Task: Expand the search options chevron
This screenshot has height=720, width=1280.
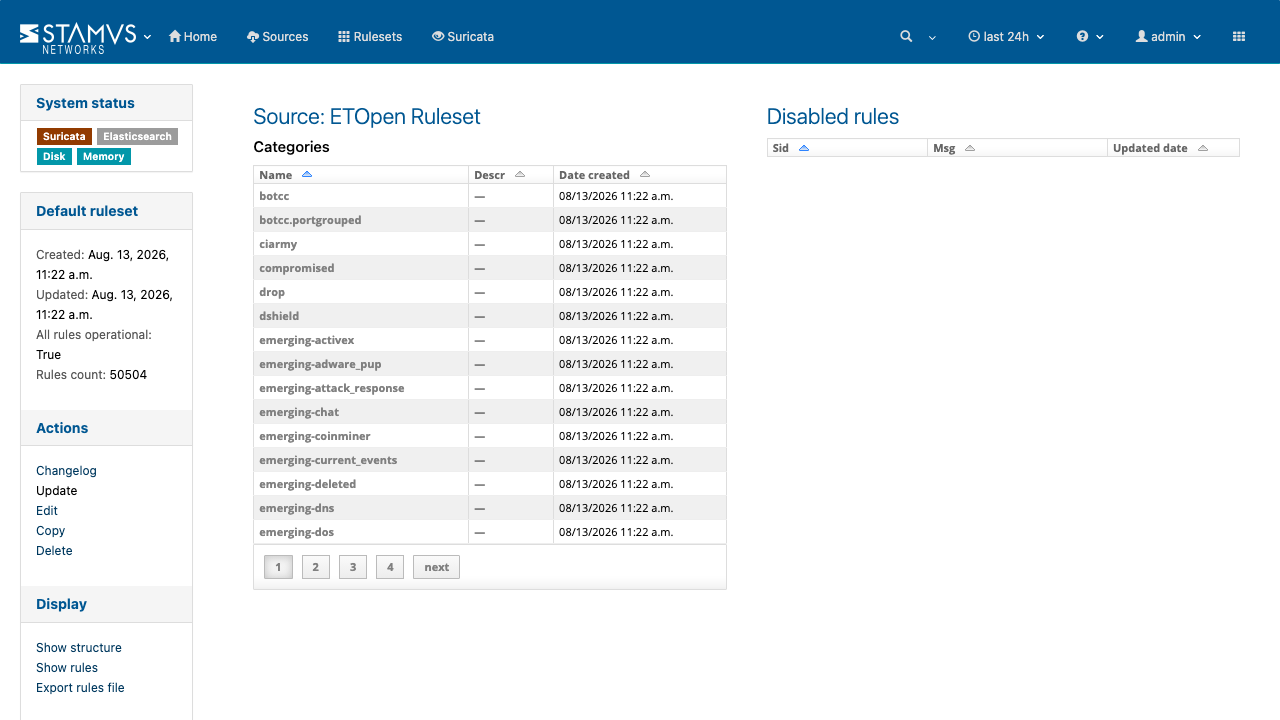Action: (932, 37)
